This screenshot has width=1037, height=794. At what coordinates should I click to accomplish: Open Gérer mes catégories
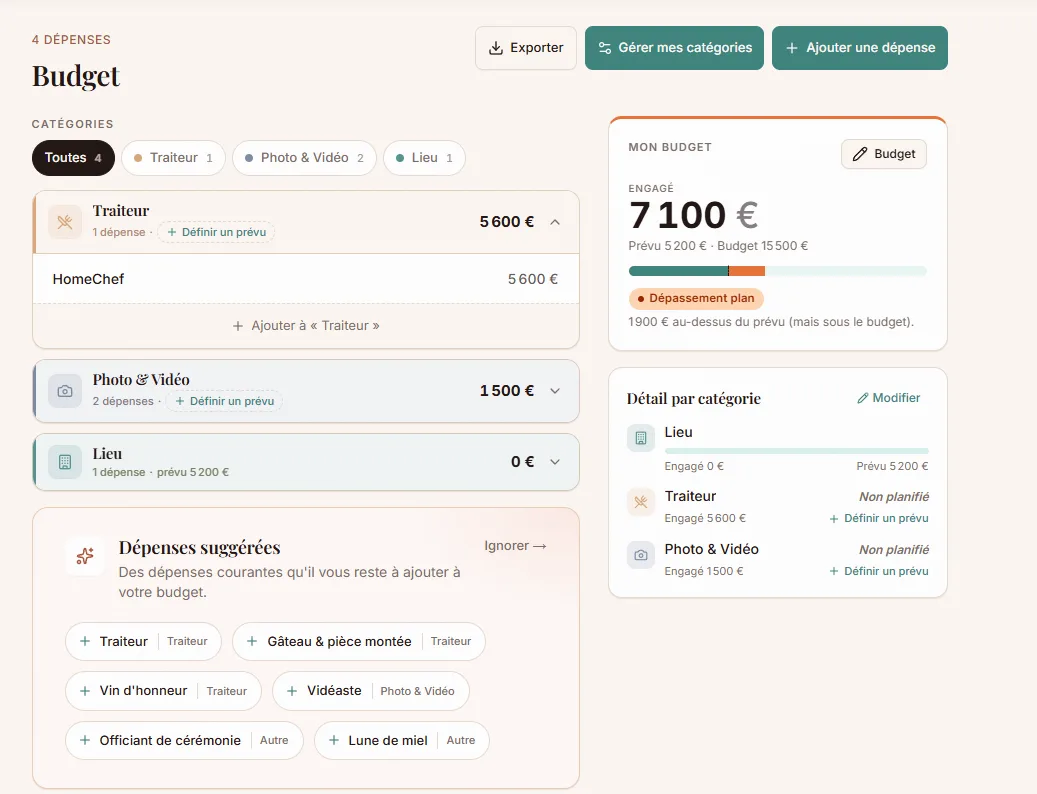[675, 48]
